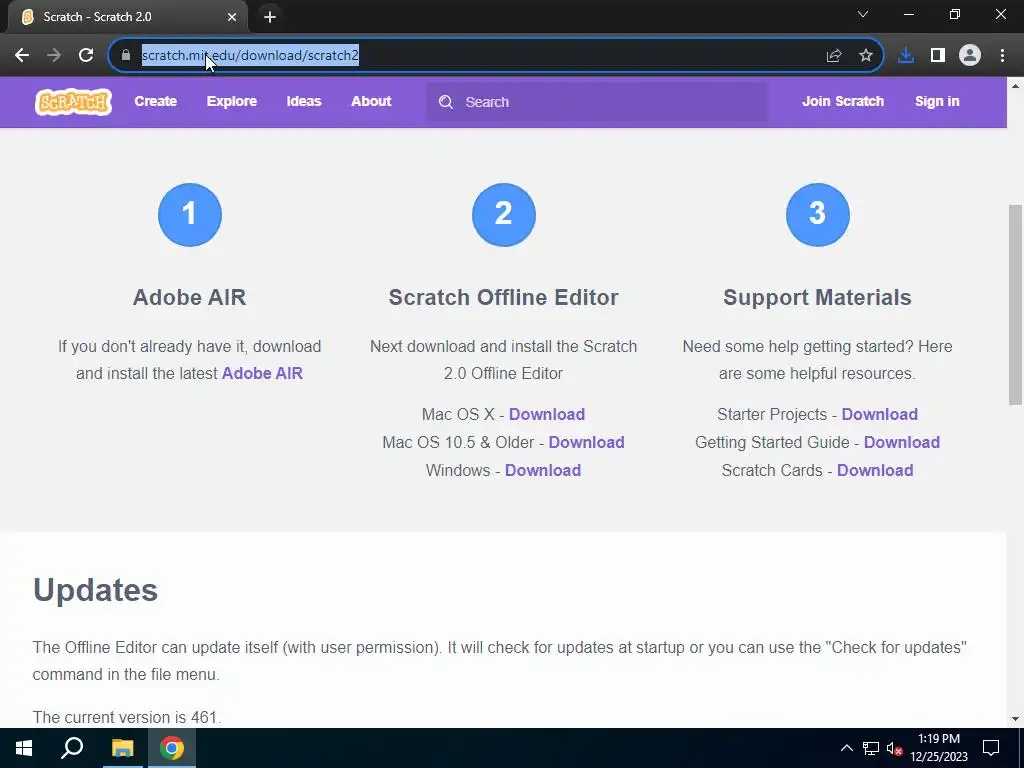Click the Adobe AIR heading

coord(189,298)
